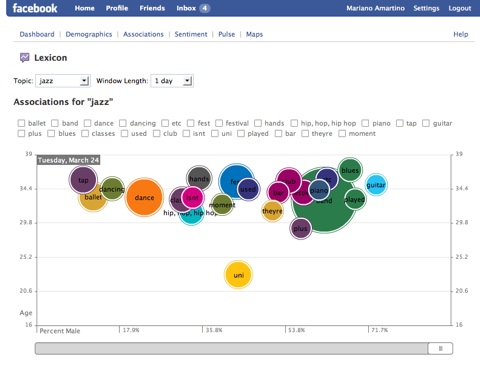Open Friends in the top bar
Viewport: 480px width, 365px height.
152,8
